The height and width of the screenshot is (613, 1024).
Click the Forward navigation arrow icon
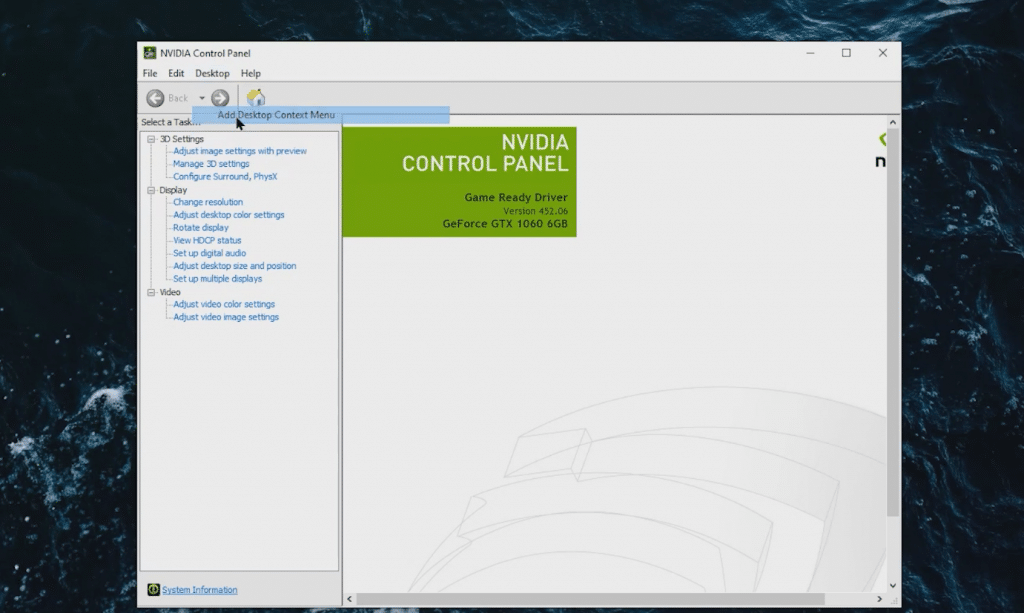point(219,97)
